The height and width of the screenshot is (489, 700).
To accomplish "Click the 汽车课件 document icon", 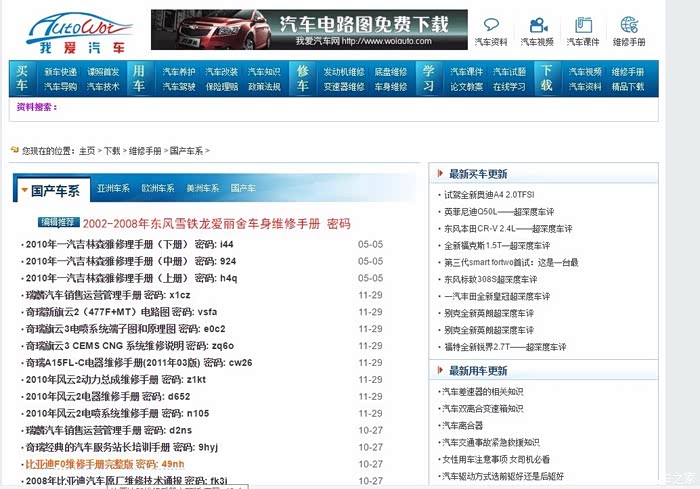I will pyautogui.click(x=584, y=26).
